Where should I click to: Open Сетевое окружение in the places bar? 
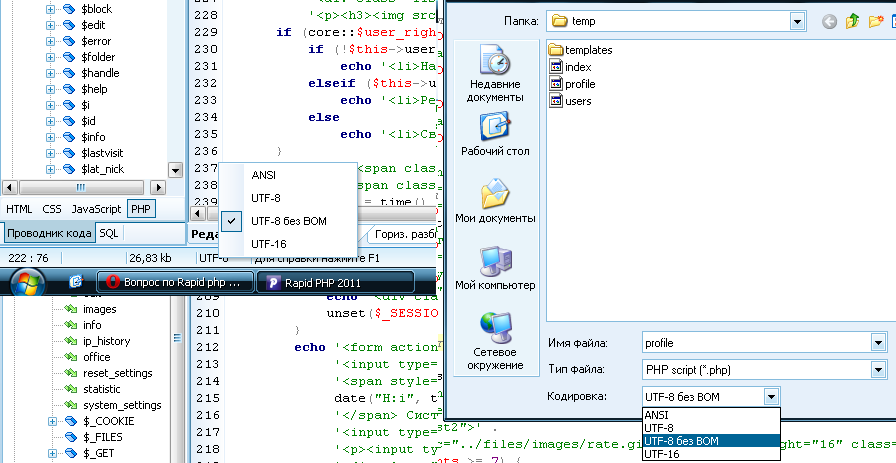coord(495,340)
